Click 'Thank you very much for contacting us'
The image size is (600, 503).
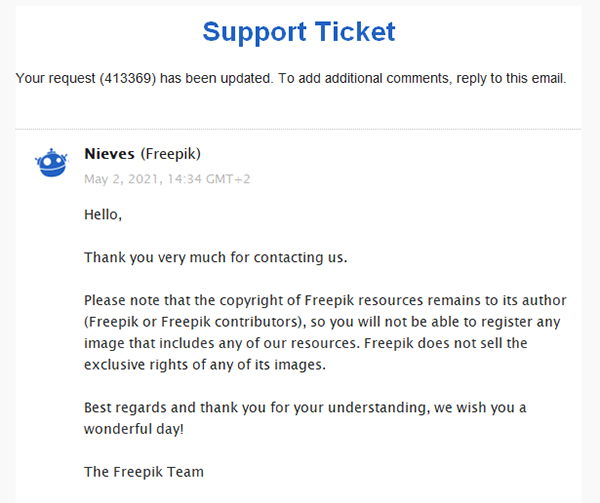(x=215, y=257)
